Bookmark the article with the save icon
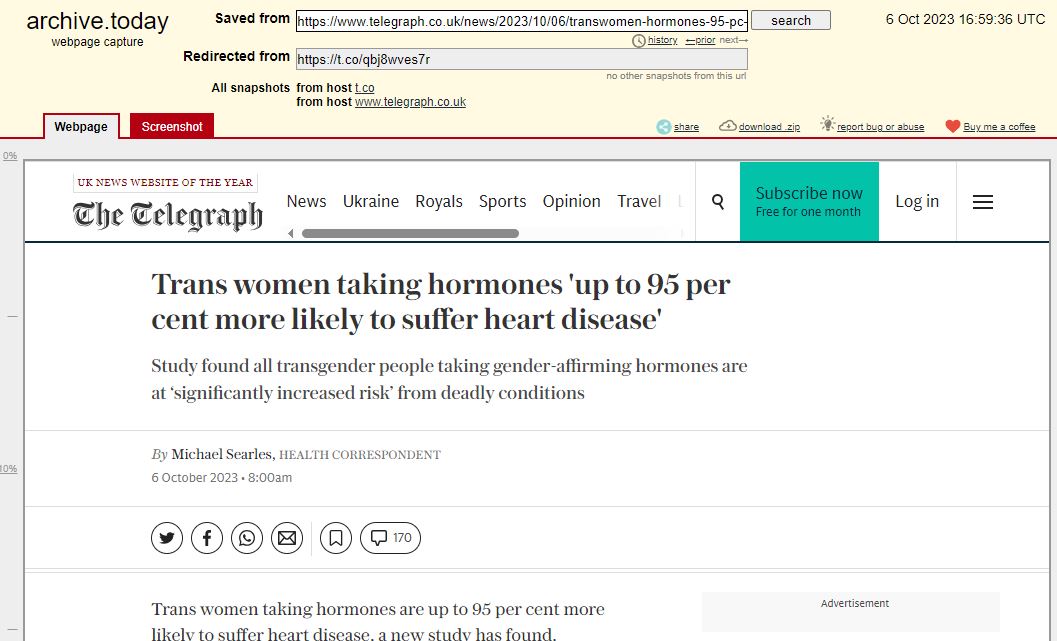The width and height of the screenshot is (1057, 641). click(335, 537)
